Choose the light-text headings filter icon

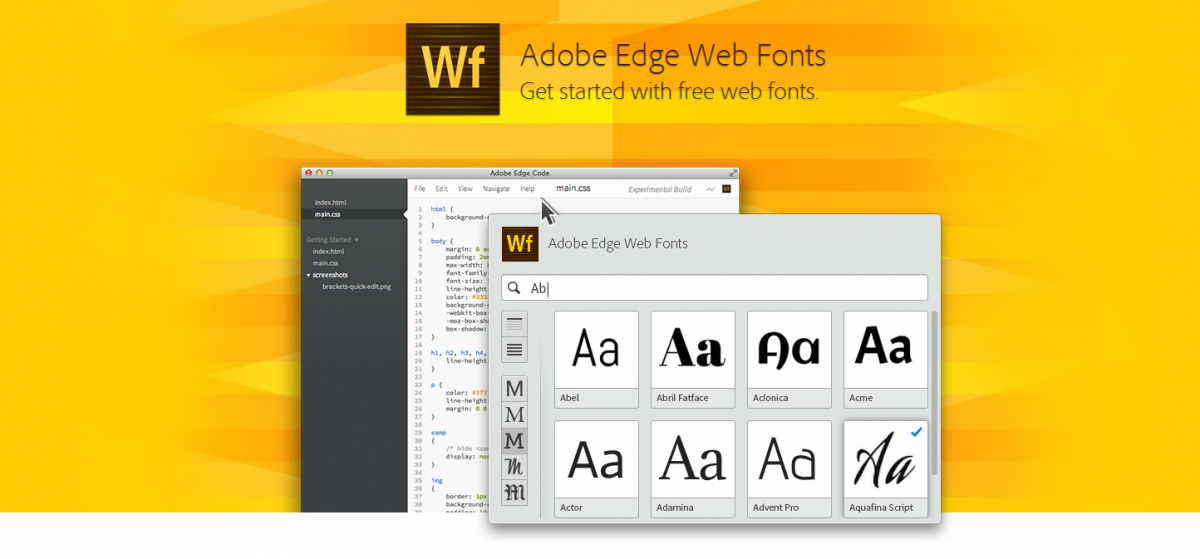(515, 324)
